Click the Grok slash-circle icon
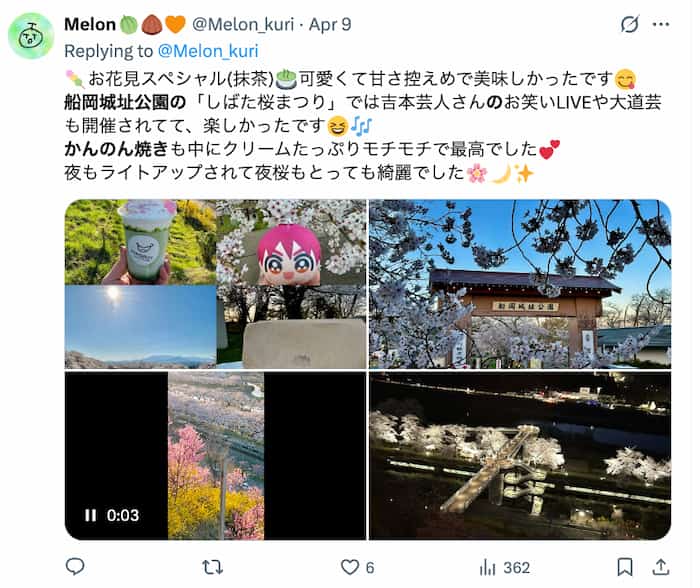This screenshot has height=588, width=700. click(x=629, y=24)
